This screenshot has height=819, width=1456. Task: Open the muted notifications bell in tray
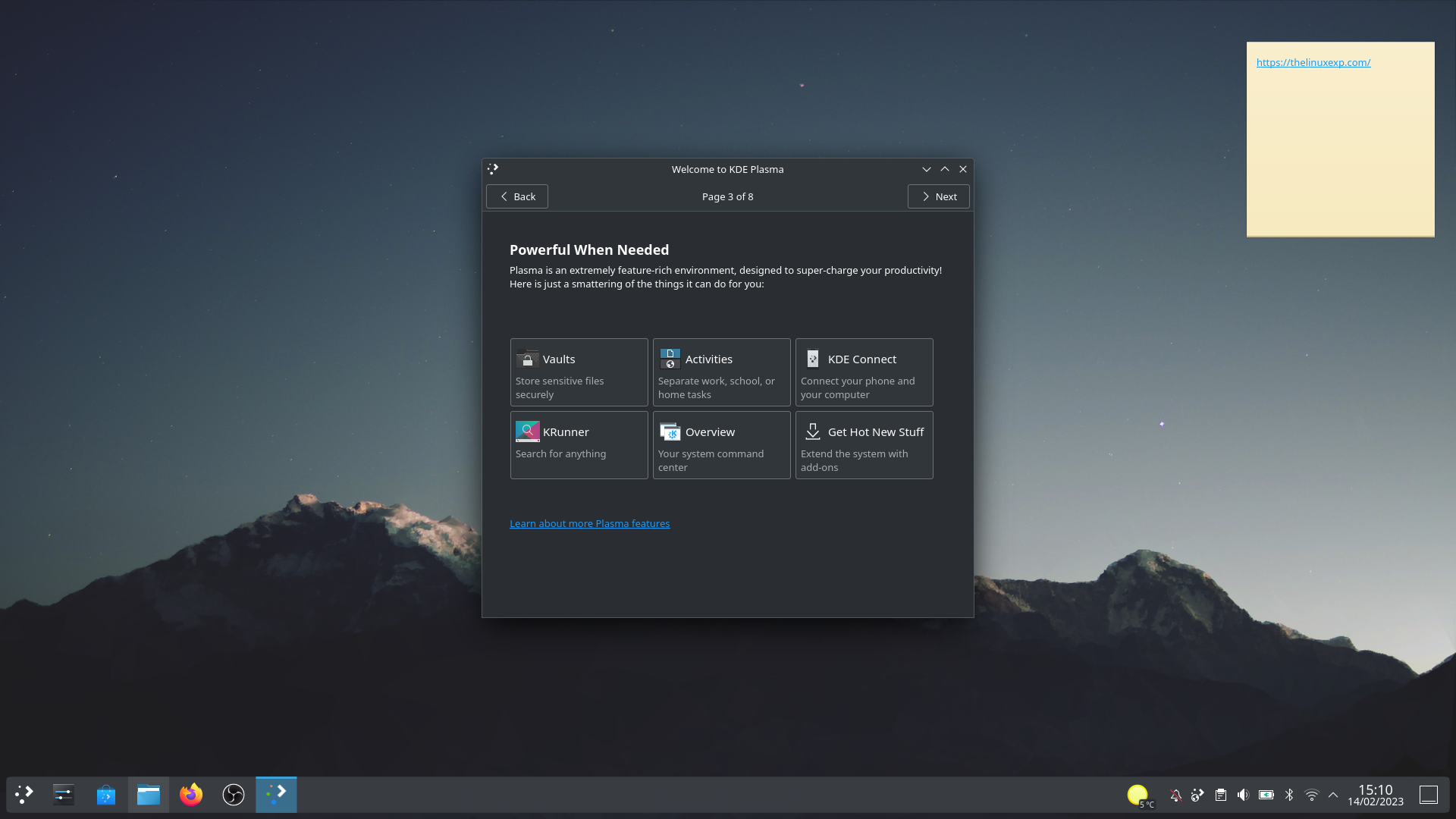pos(1175,795)
